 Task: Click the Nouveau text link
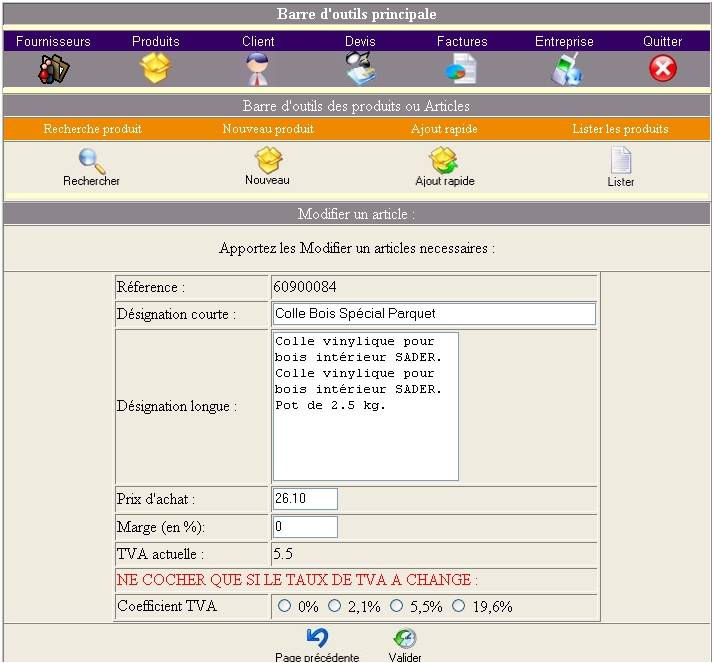click(267, 180)
